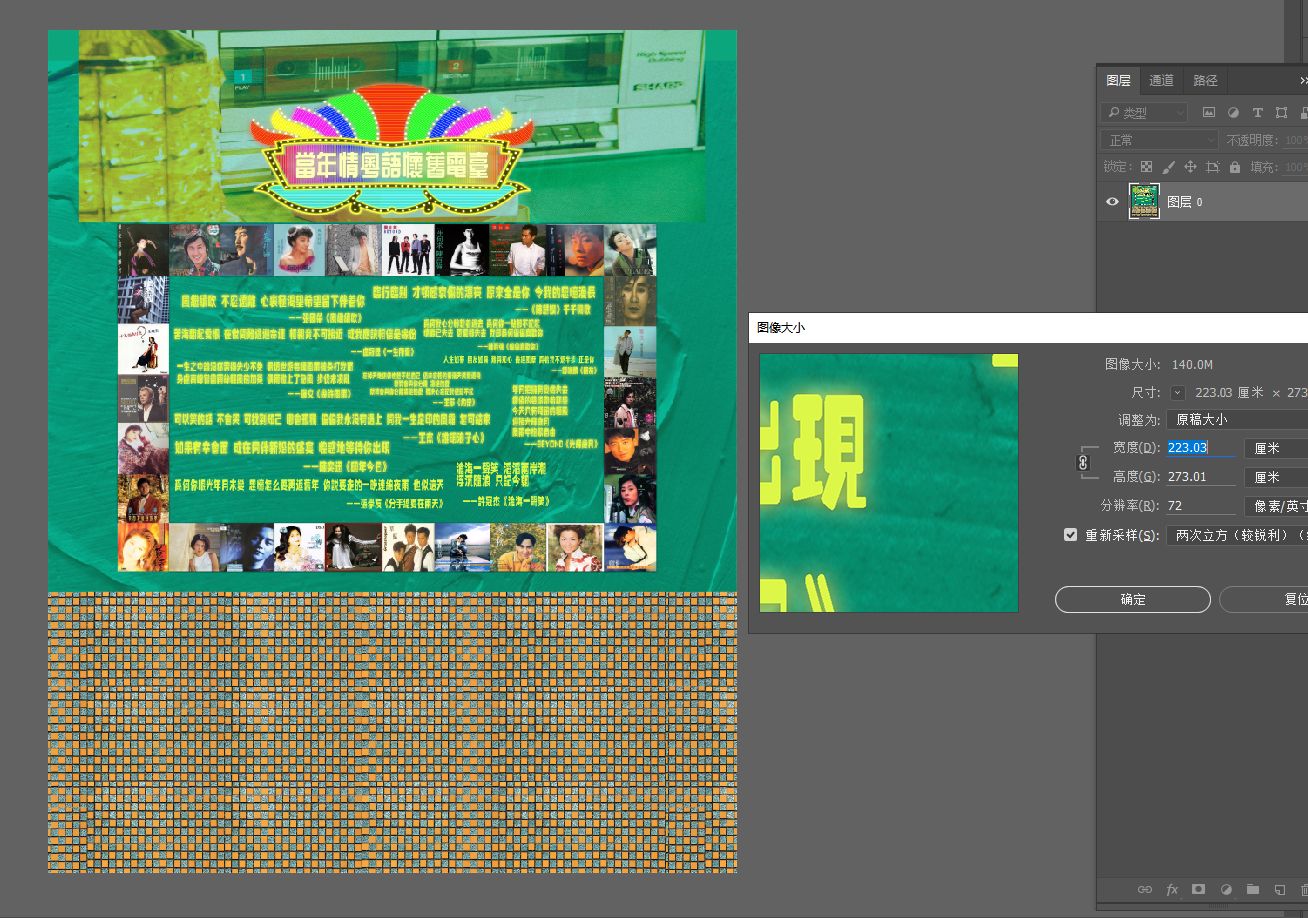Lock artboard nesting with crop icon
The image size is (1308, 918).
1212,167
